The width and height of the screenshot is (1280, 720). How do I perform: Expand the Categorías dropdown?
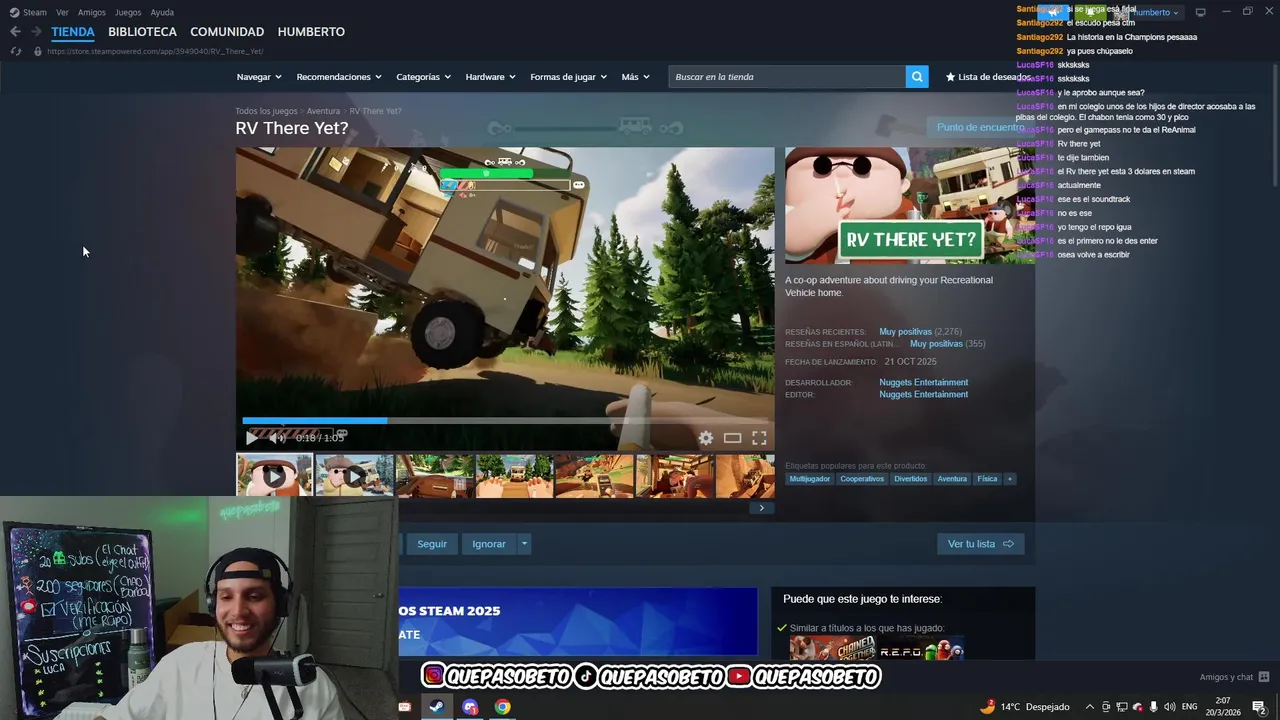click(x=423, y=77)
